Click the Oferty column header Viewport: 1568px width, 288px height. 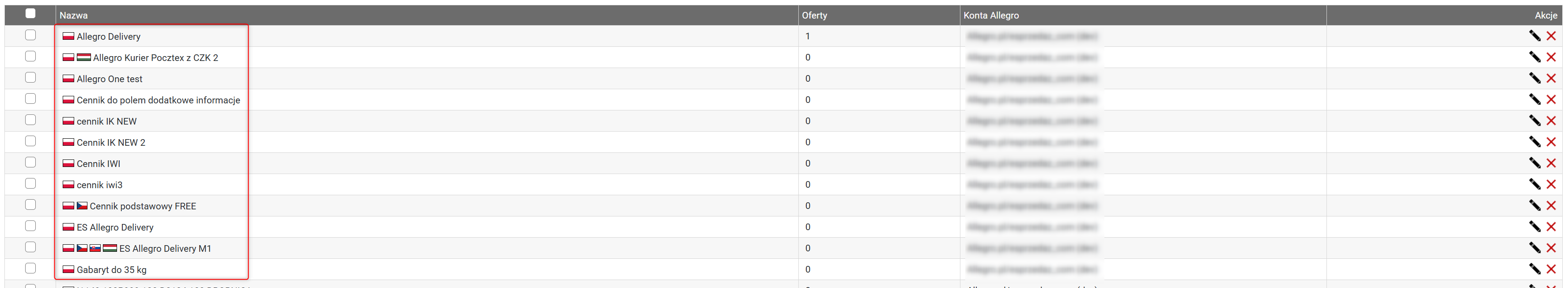tap(814, 15)
